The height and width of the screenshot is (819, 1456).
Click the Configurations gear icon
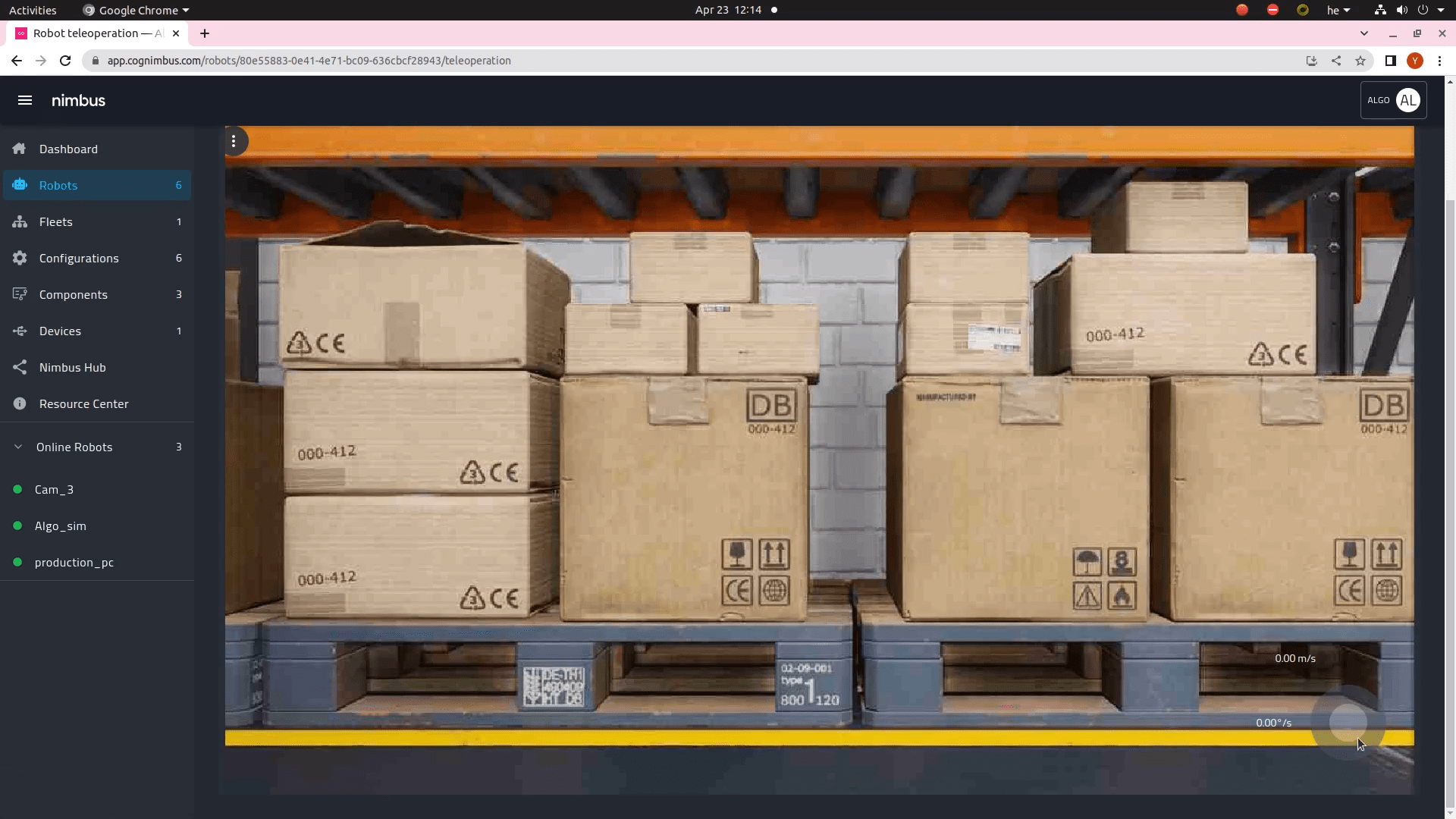19,258
